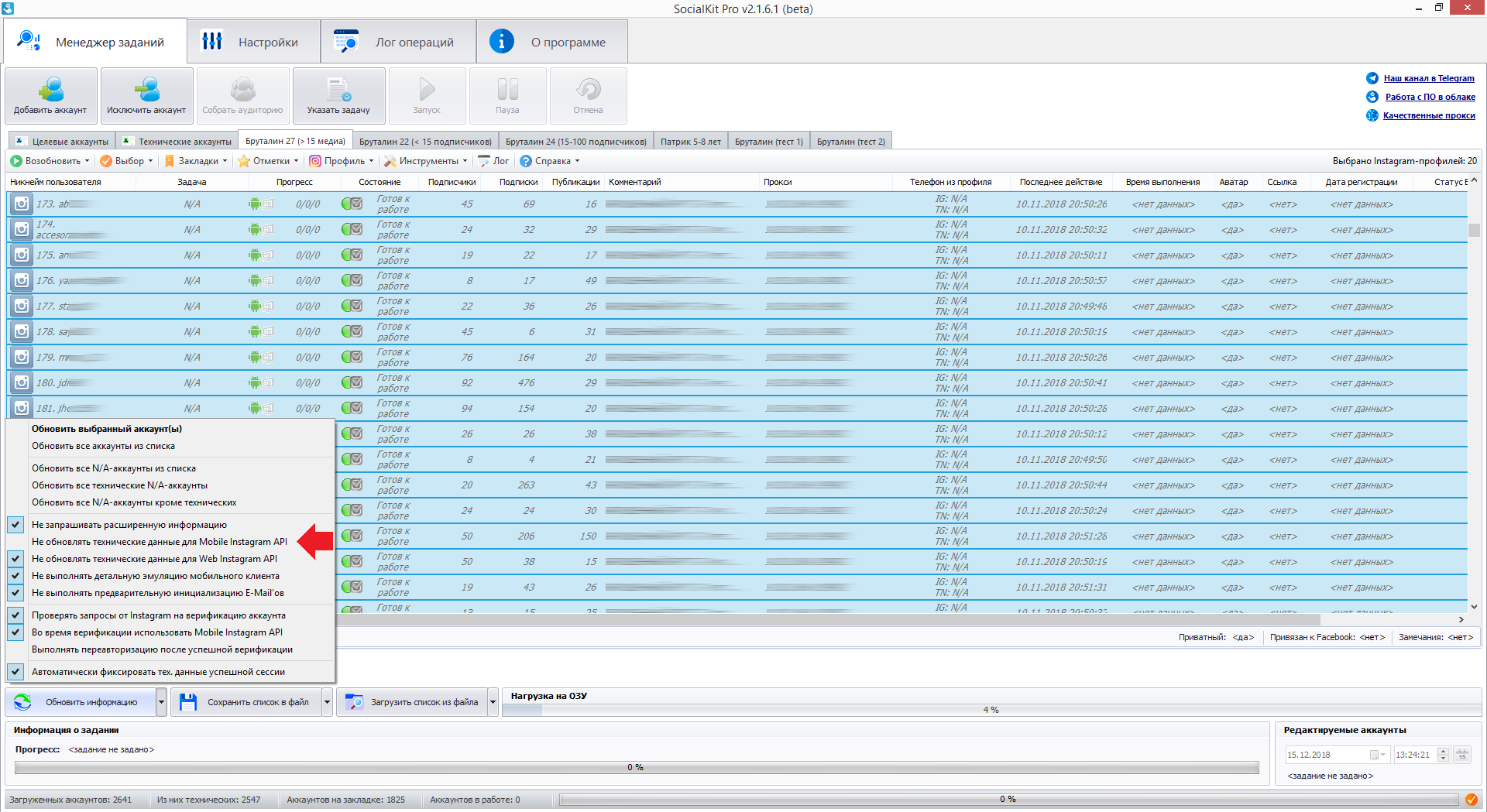Click the clock reset icon next to time
Screen dimensions: 1487x812
[x=1462, y=755]
